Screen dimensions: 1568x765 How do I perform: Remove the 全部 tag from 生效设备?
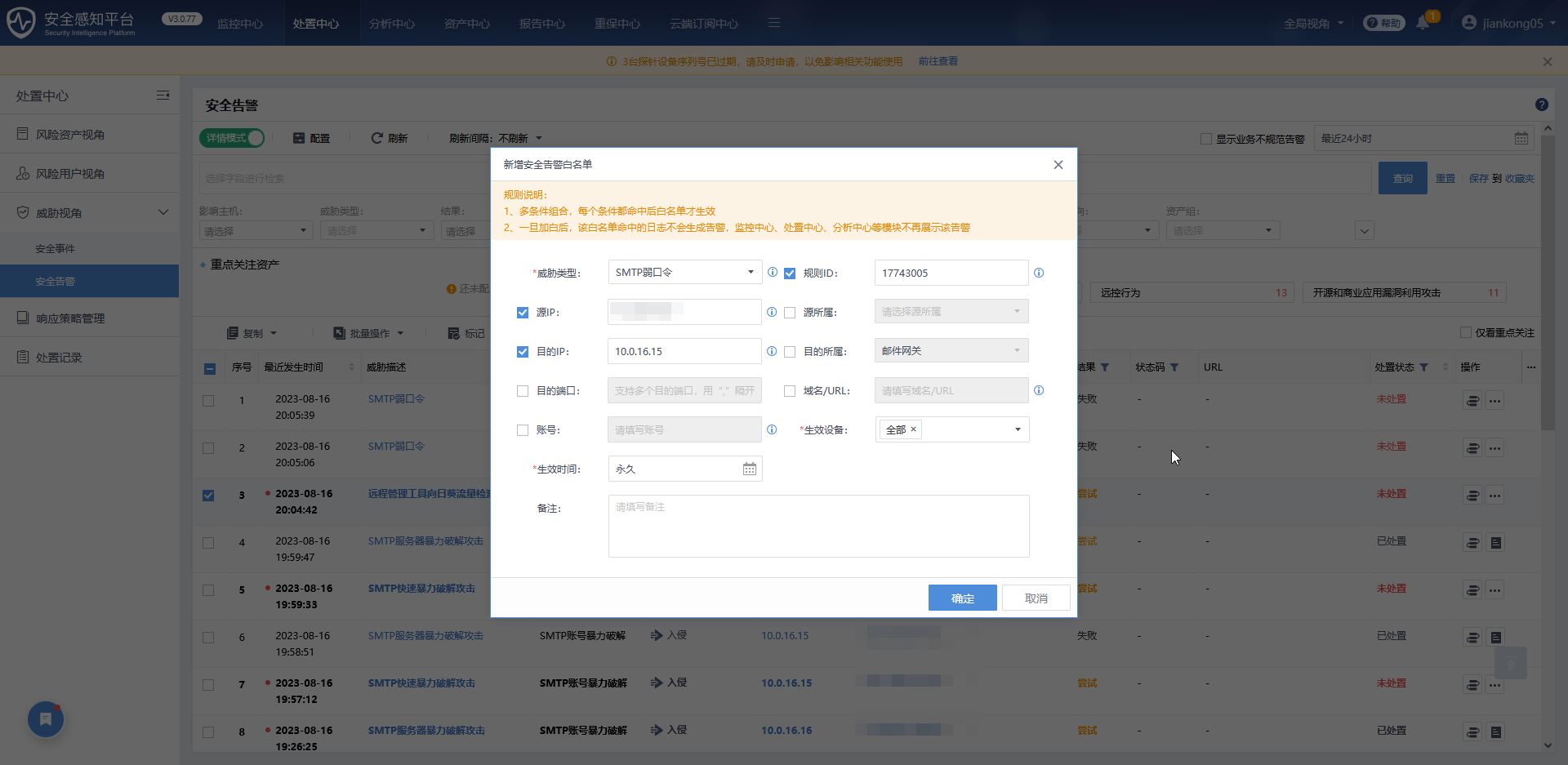click(x=913, y=429)
